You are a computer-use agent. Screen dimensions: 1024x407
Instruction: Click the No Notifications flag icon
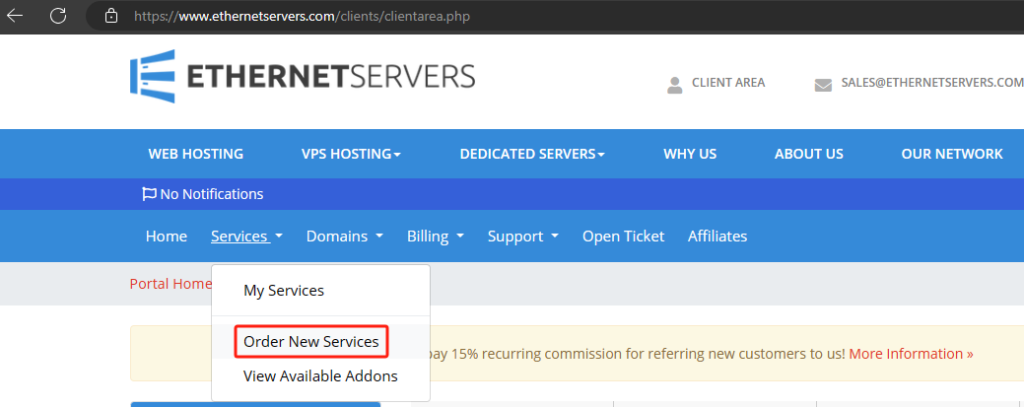click(150, 194)
